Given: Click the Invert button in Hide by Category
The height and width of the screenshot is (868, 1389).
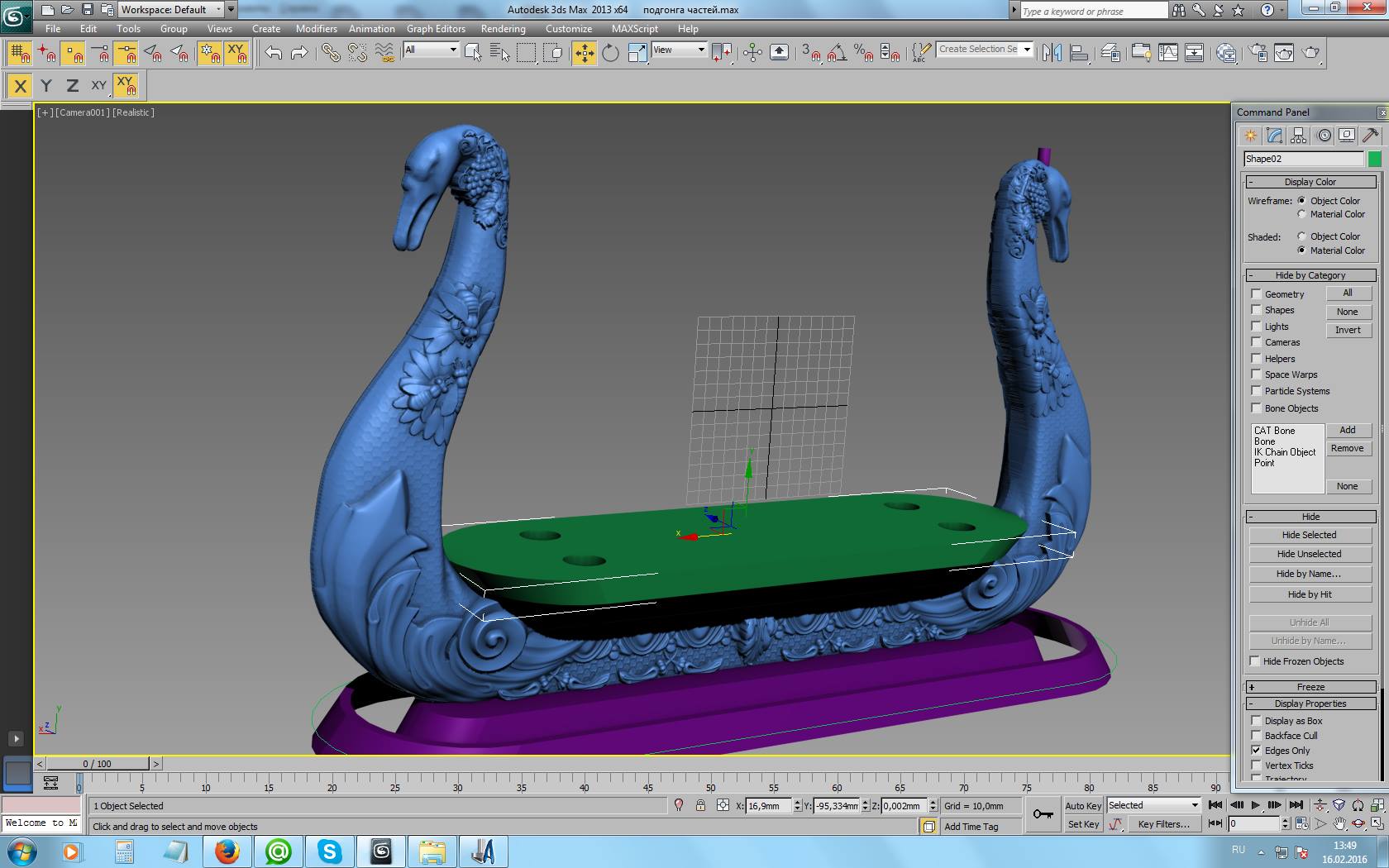Looking at the screenshot, I should (x=1348, y=330).
